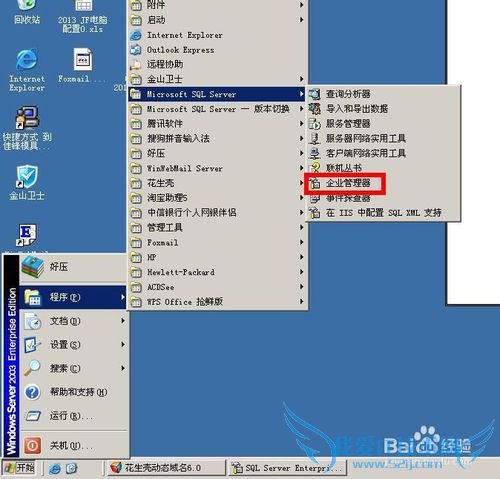Click the 运行 run dialog icon
500x479 pixels.
[32, 415]
